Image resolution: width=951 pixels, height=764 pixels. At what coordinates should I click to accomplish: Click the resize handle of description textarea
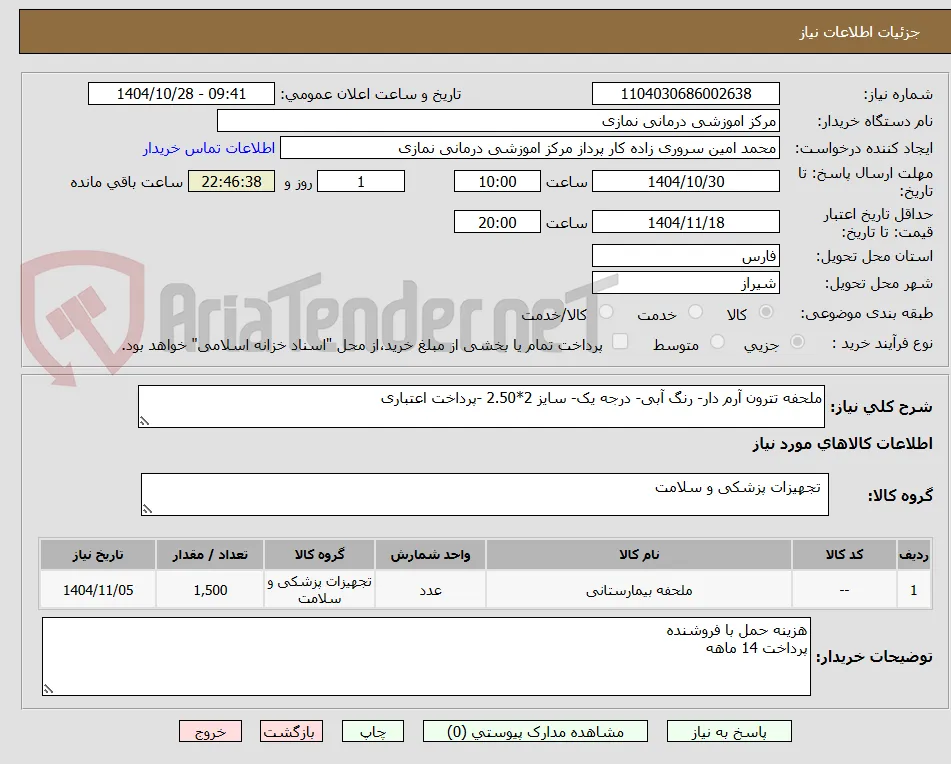click(144, 421)
